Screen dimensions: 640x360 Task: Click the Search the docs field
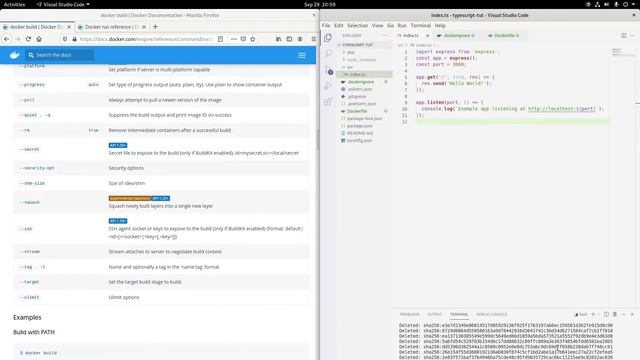[x=60, y=55]
